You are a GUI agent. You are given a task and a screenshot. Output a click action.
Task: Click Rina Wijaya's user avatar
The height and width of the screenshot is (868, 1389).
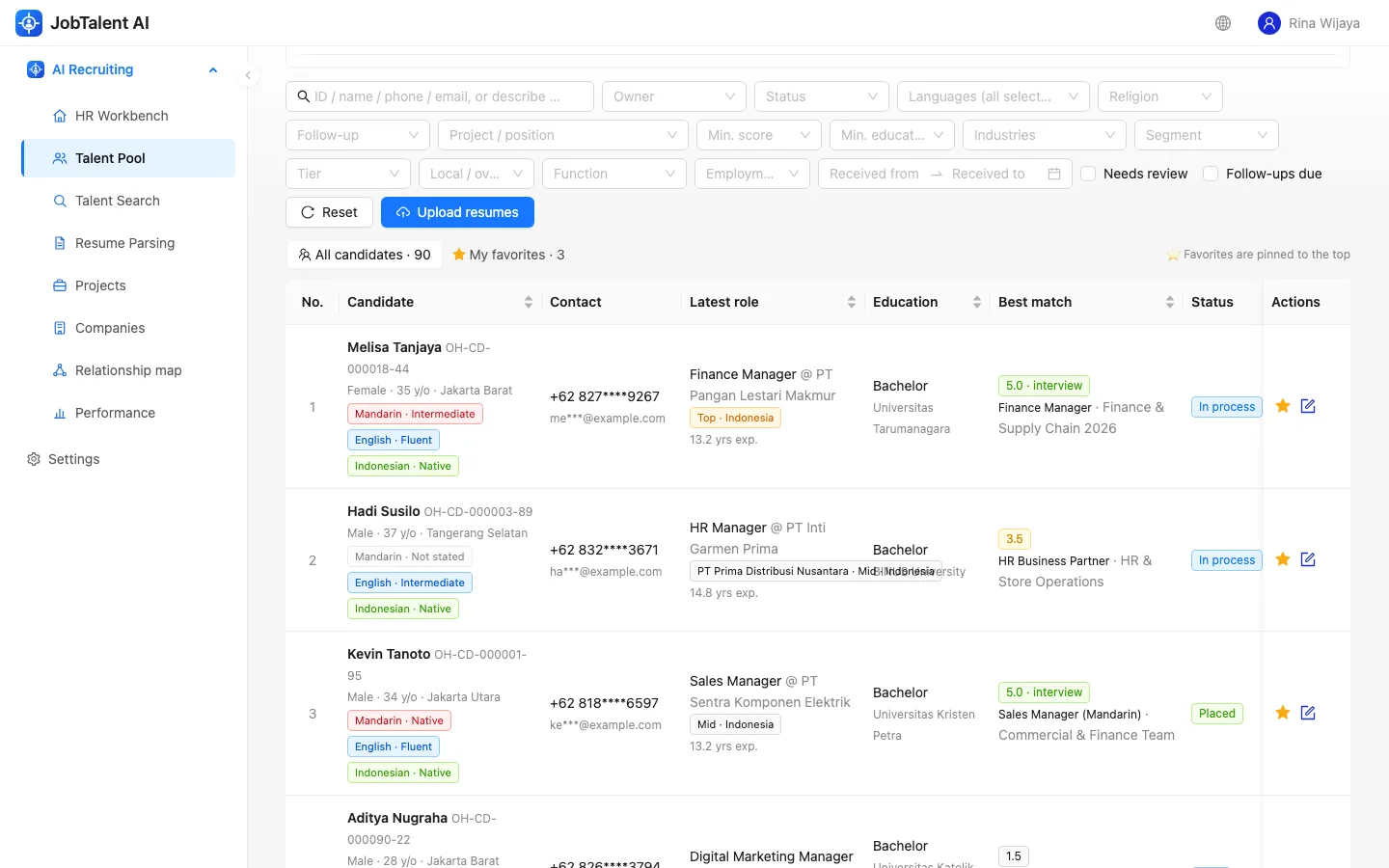pos(1269,23)
